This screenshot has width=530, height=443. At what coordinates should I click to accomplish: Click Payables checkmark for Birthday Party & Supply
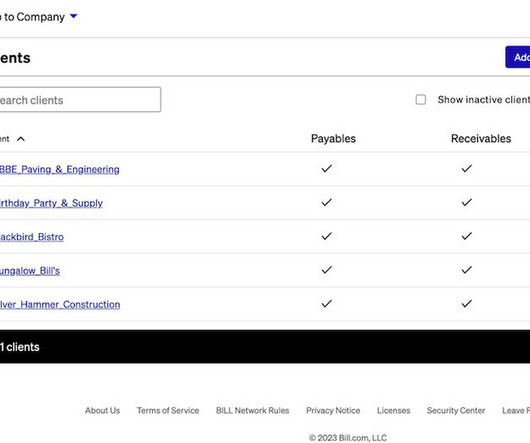327,202
